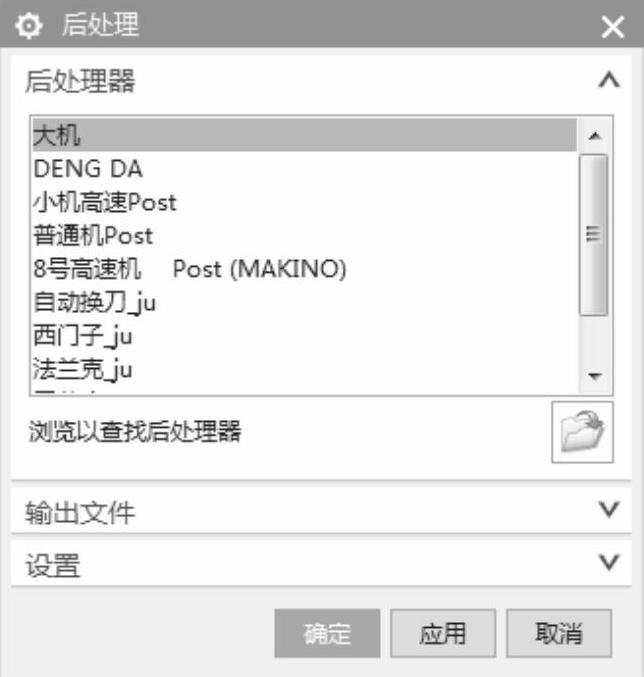Viewport: 644px width, 677px height.
Task: Collapse the 后处理器 section
Action: pos(609,80)
